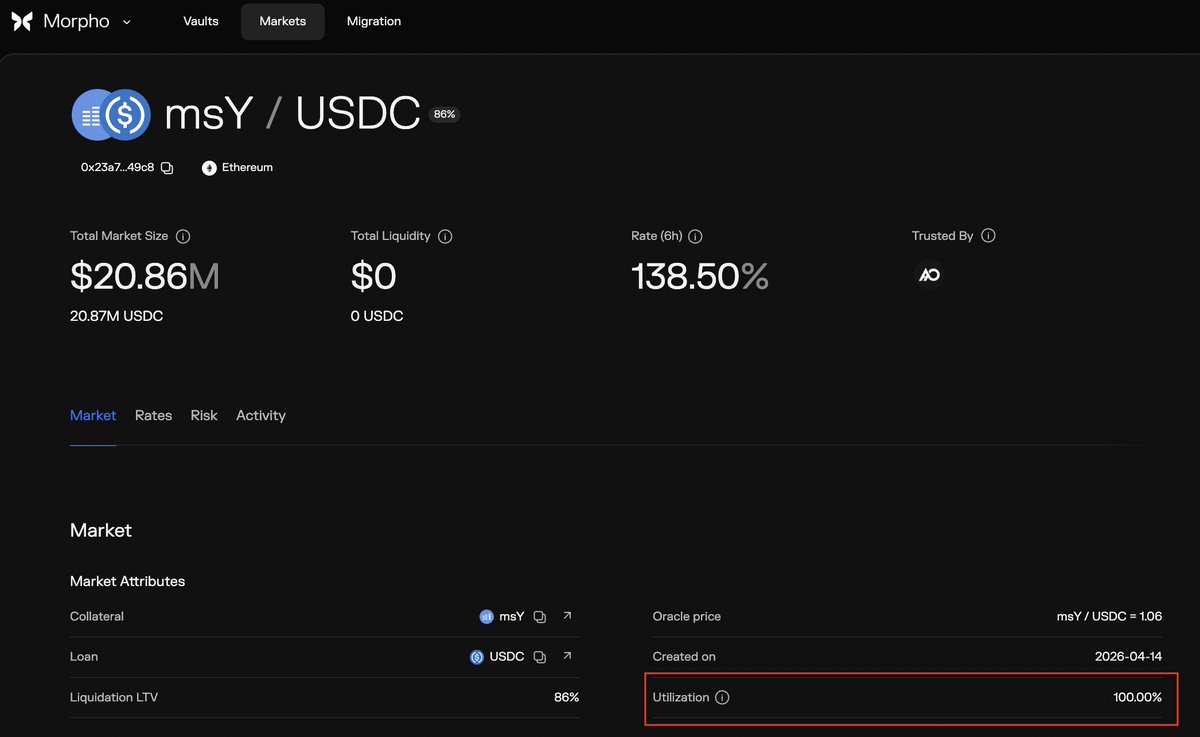Copy the USDC loan token address

coord(540,657)
